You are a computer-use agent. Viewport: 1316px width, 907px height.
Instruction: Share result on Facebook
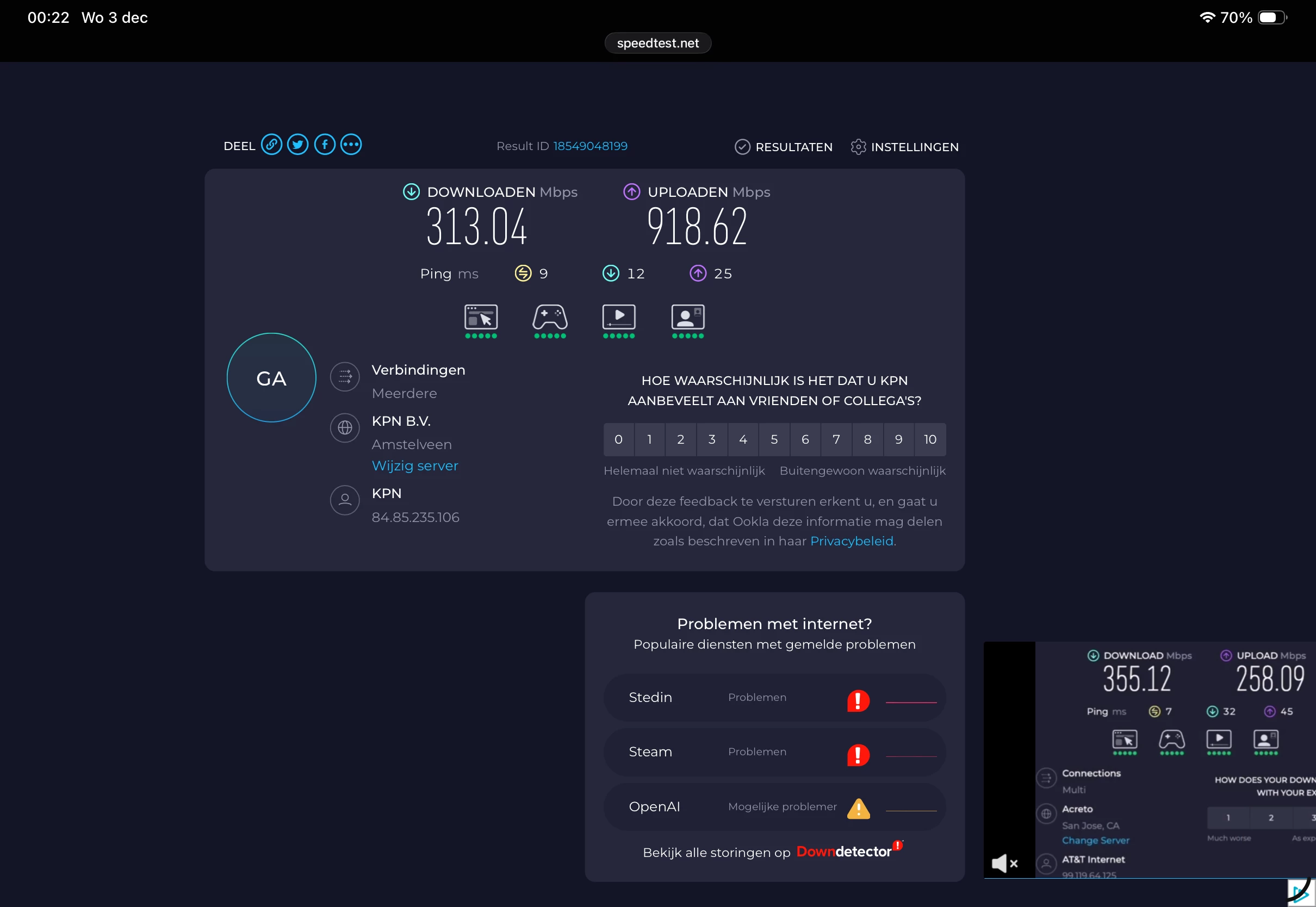325,145
